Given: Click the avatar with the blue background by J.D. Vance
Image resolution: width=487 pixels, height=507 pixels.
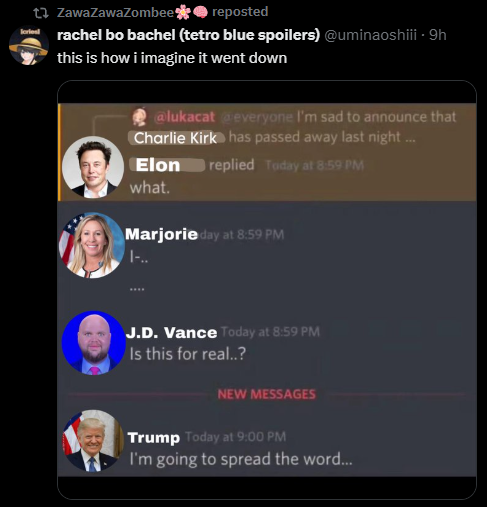Looking at the screenshot, I should coord(94,343).
